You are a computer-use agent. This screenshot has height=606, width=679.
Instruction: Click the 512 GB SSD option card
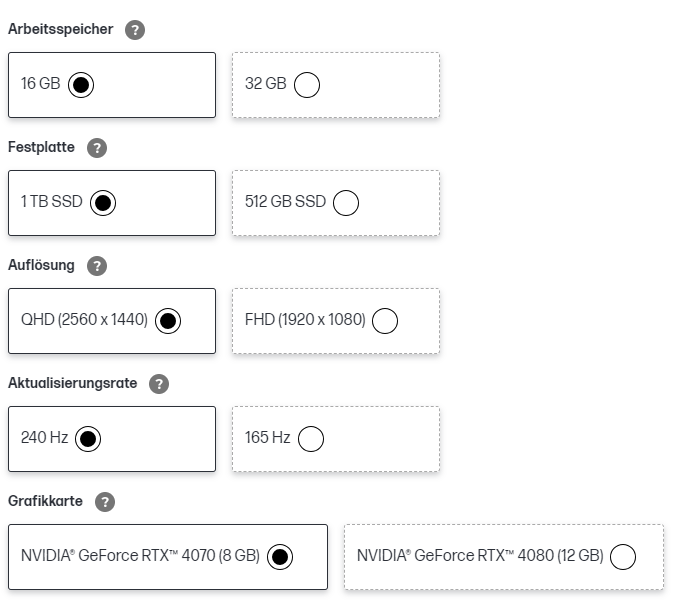[x=285, y=203]
